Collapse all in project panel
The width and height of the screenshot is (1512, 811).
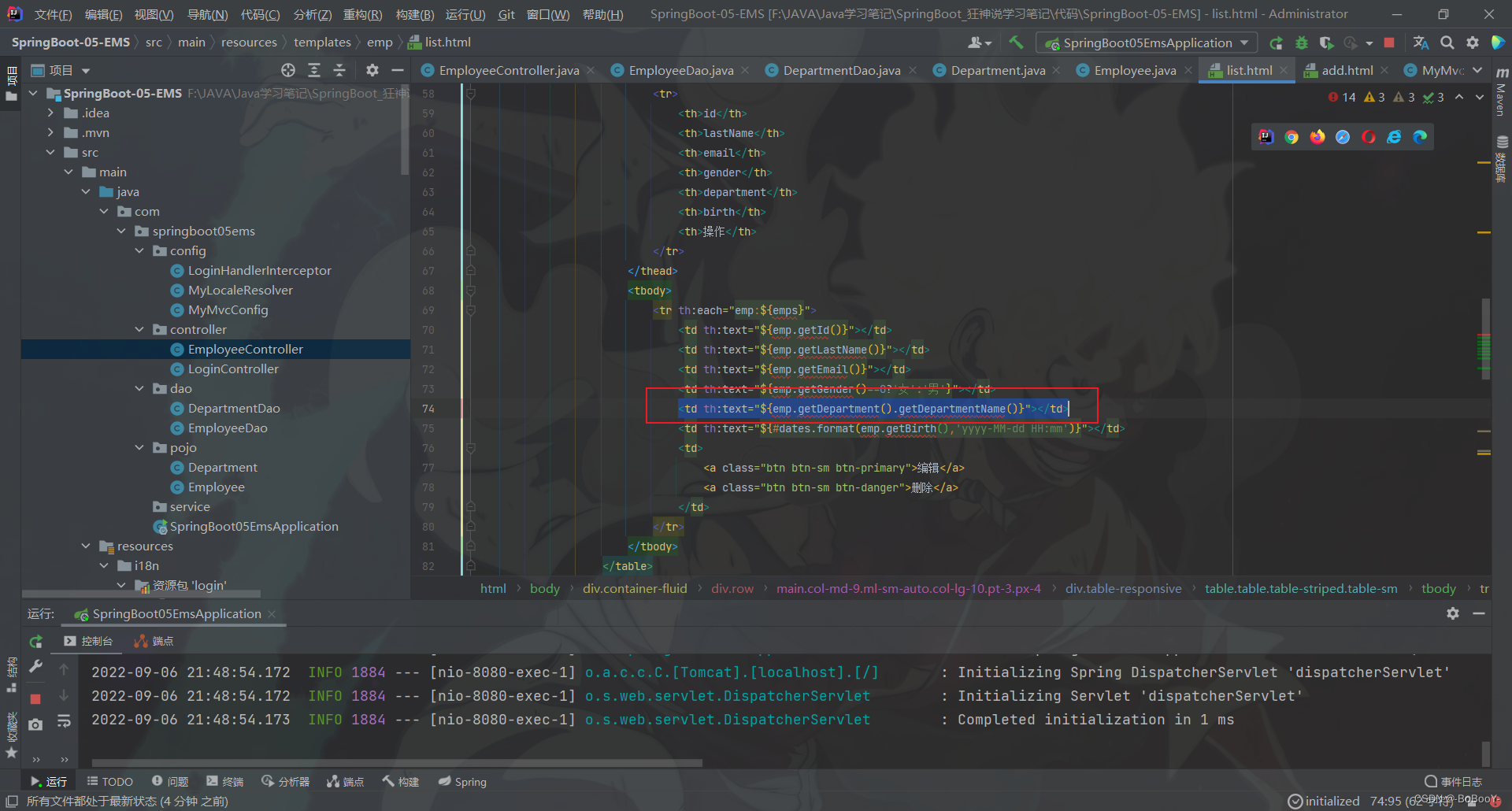click(x=339, y=70)
